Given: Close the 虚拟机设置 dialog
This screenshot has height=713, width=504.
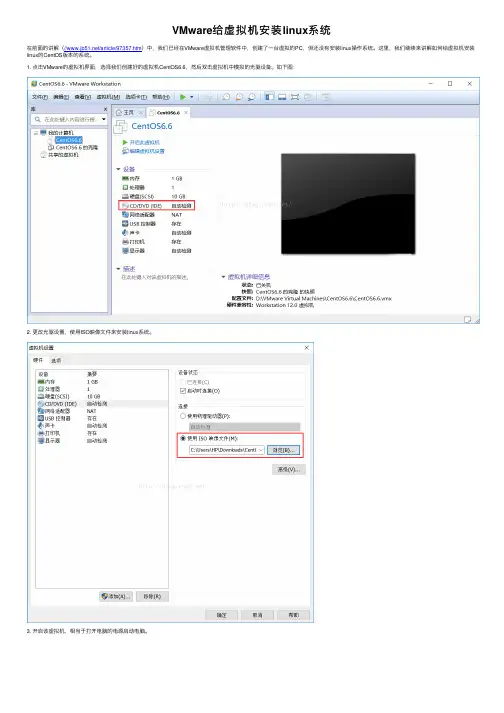Looking at the screenshot, I should [x=307, y=347].
